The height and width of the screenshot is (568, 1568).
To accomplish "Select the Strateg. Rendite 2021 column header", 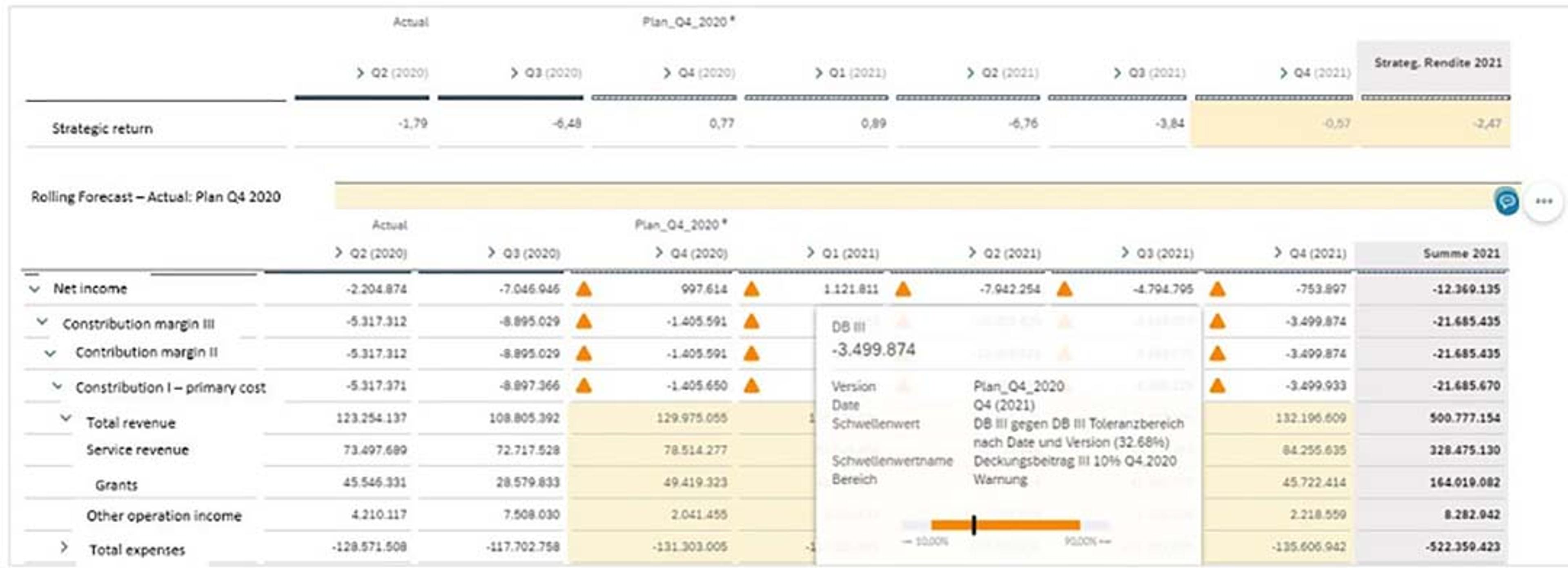I will tap(1438, 63).
